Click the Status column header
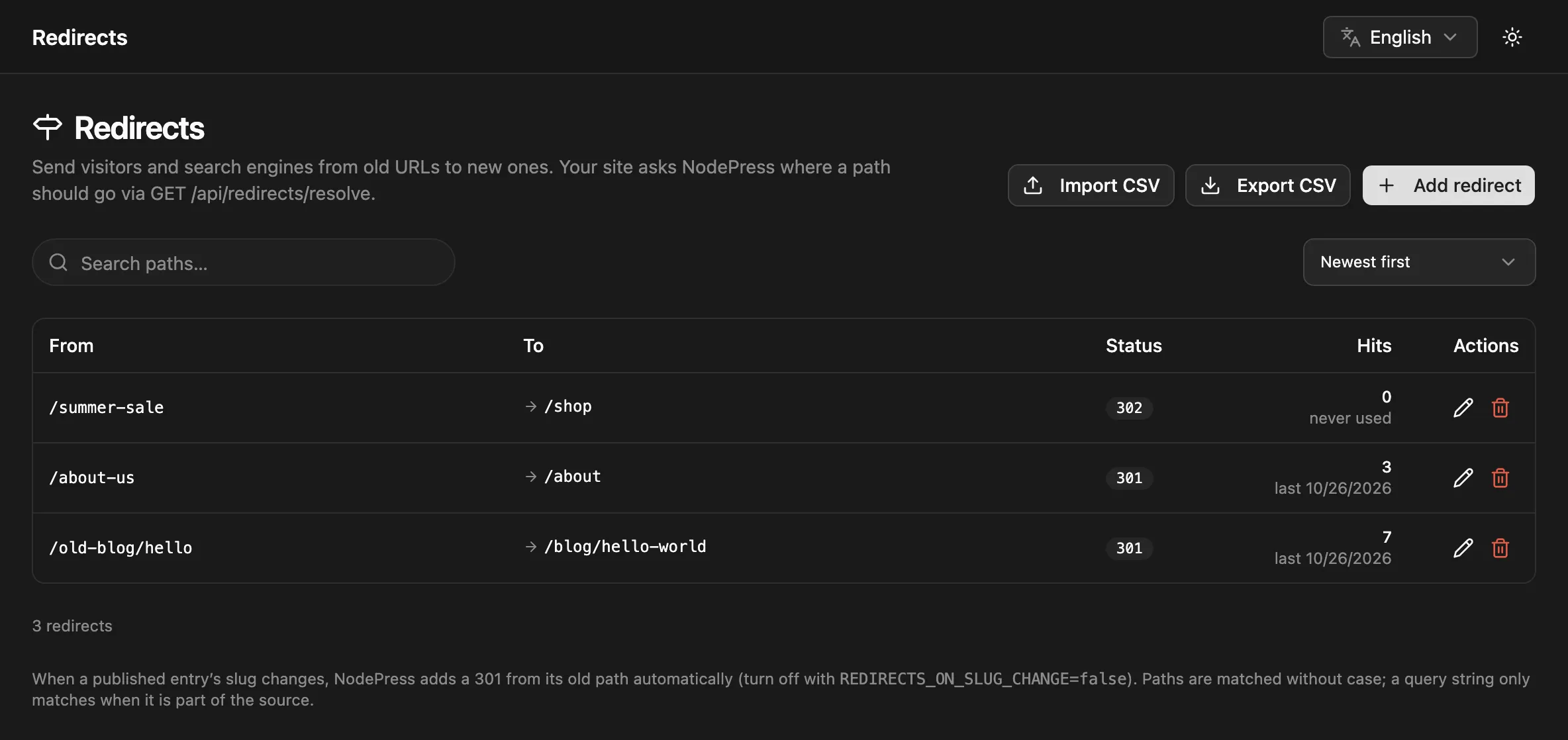 [x=1134, y=346]
